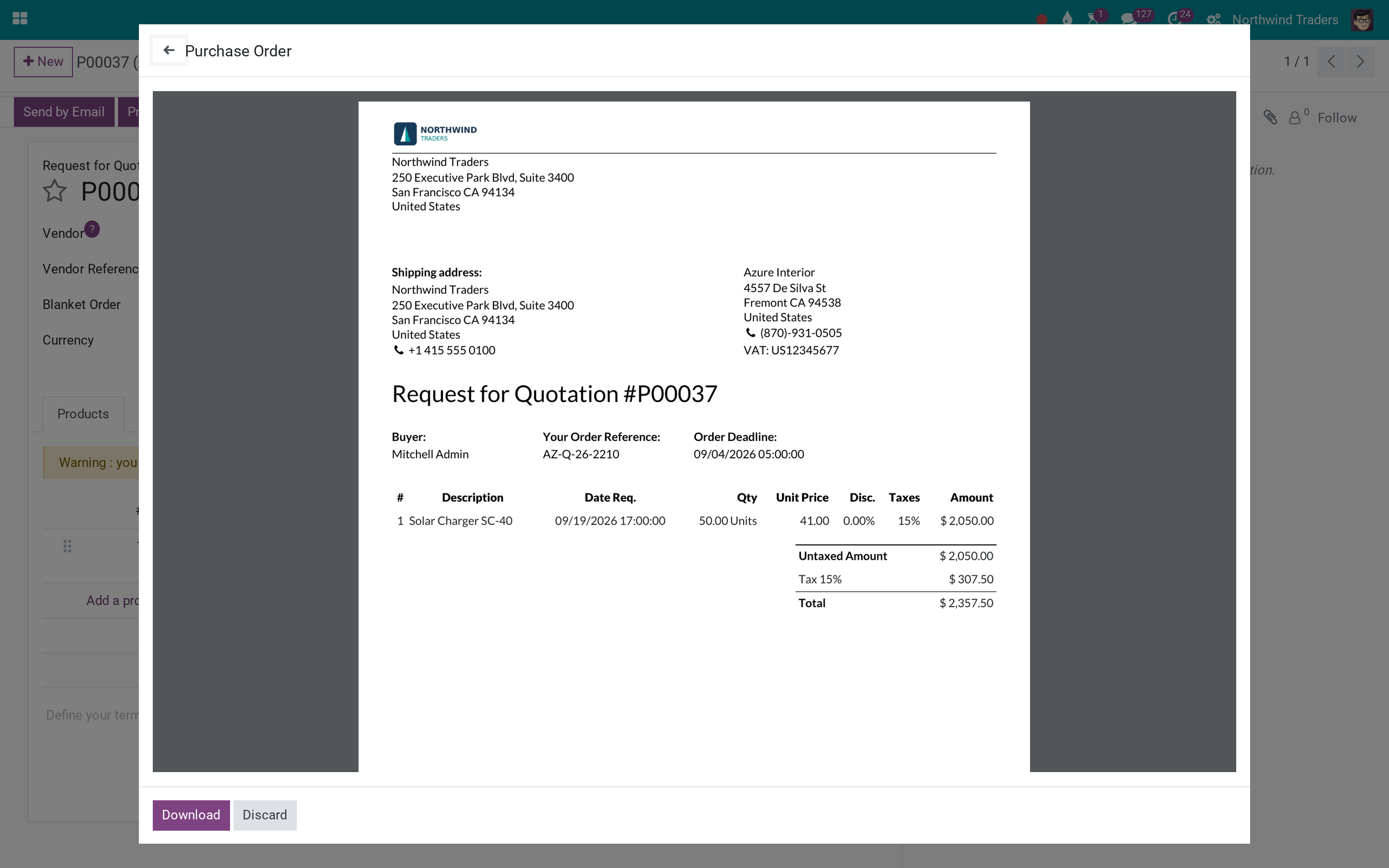Click the Fremont CA 94538 address line

(792, 302)
